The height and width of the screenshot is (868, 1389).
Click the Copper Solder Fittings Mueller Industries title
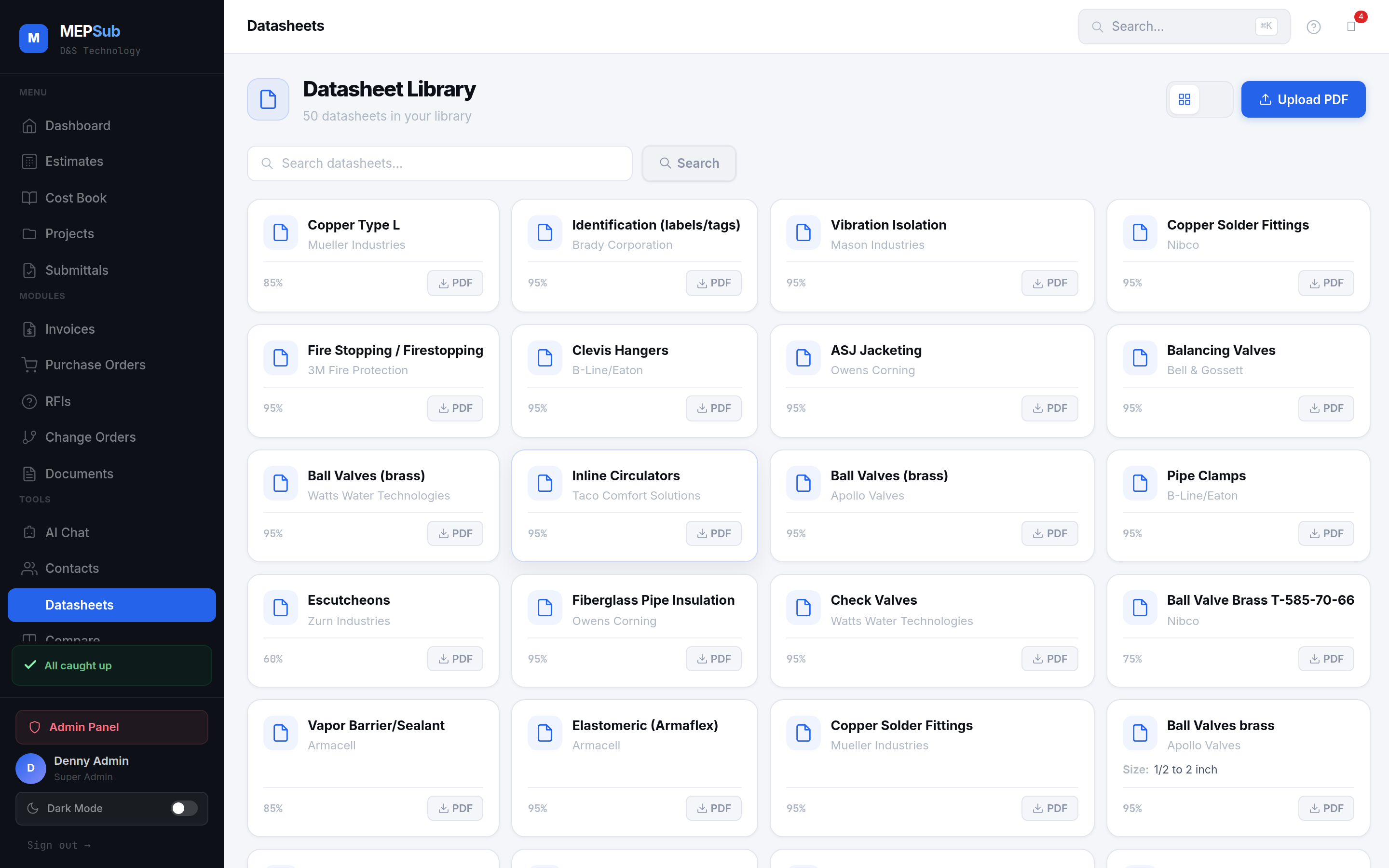(x=902, y=726)
